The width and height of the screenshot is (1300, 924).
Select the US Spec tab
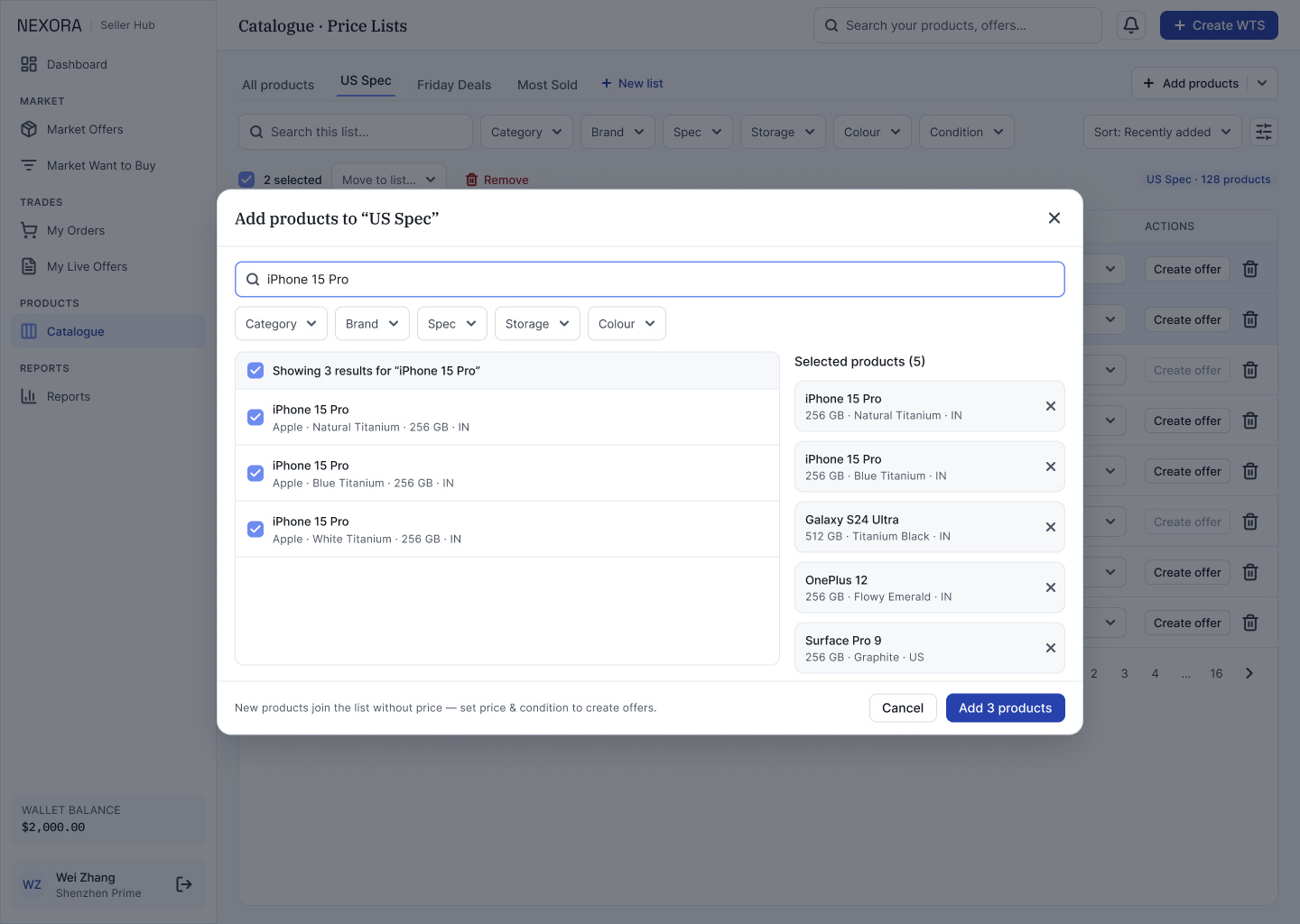pyautogui.click(x=366, y=80)
